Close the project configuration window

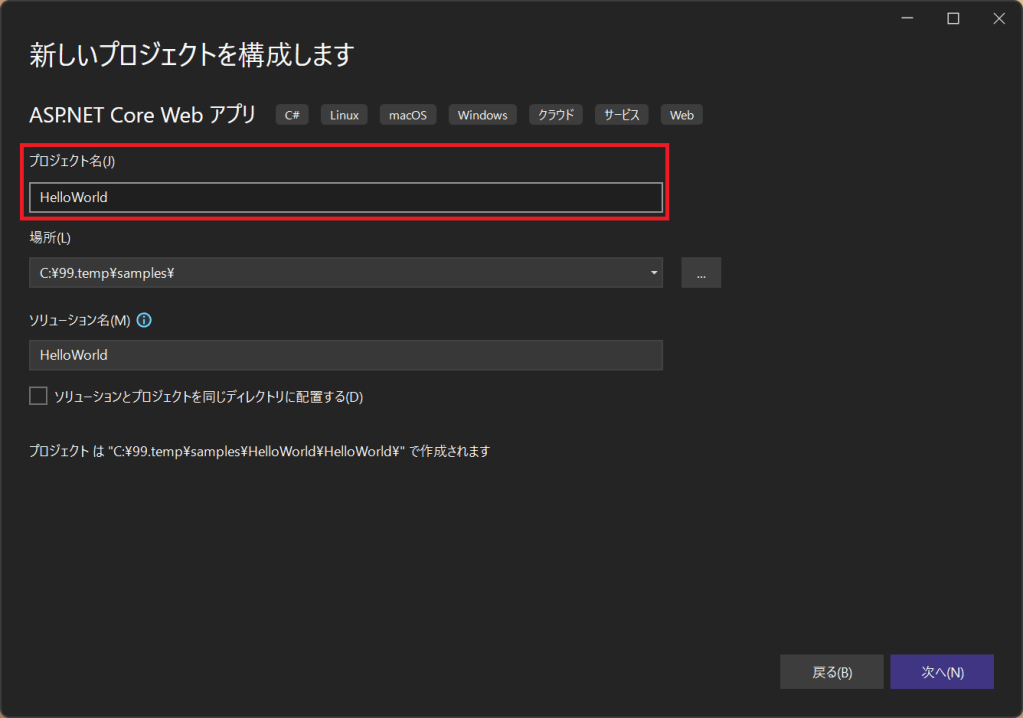(x=997, y=18)
